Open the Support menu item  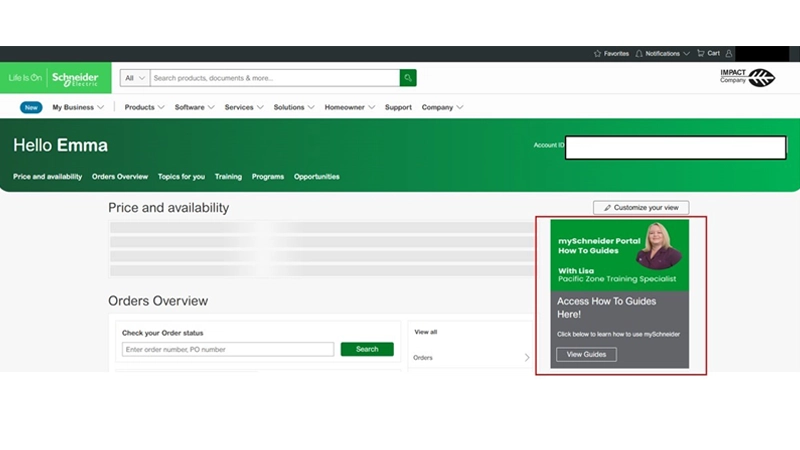click(x=398, y=107)
